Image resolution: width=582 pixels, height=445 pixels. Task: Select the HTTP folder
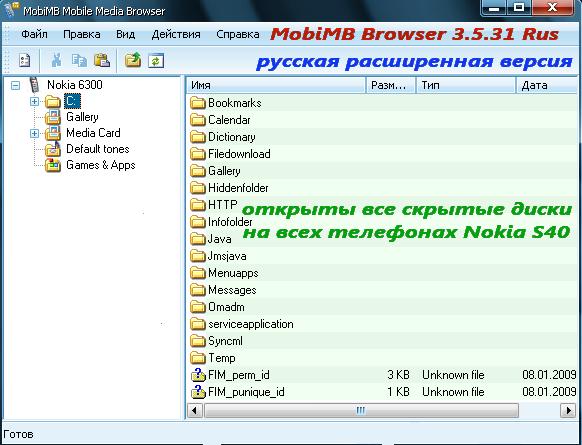[x=223, y=204]
